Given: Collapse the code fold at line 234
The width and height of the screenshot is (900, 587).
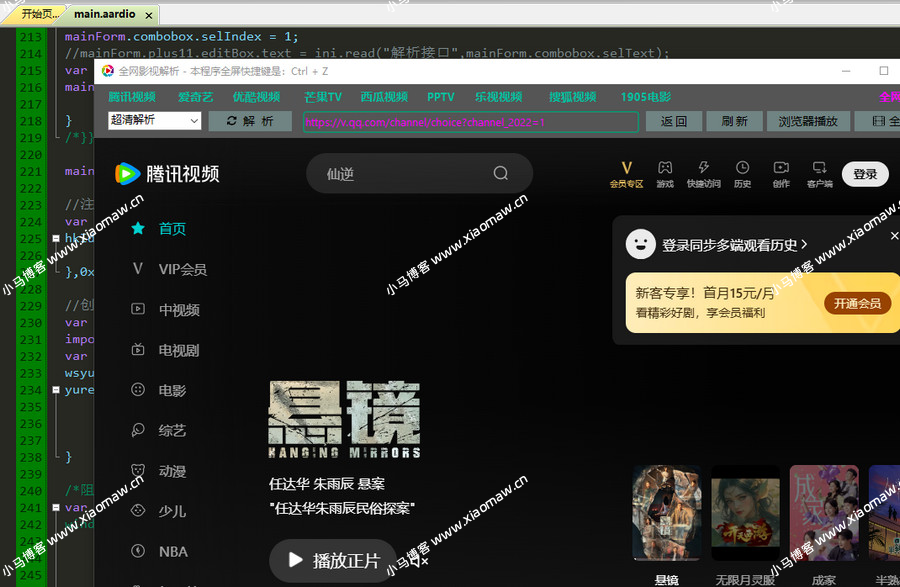Looking at the screenshot, I should (x=56, y=390).
